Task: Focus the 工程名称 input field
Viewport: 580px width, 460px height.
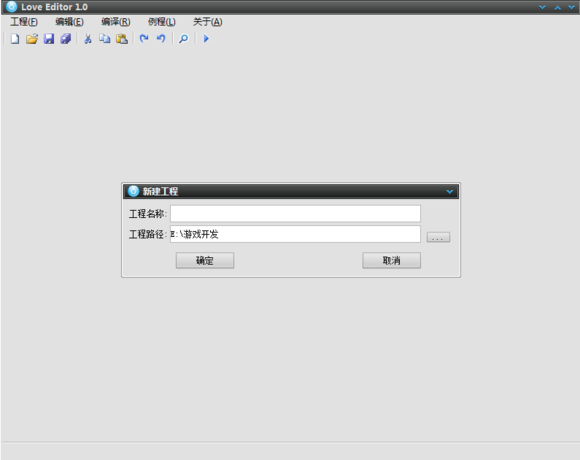Action: pyautogui.click(x=295, y=214)
